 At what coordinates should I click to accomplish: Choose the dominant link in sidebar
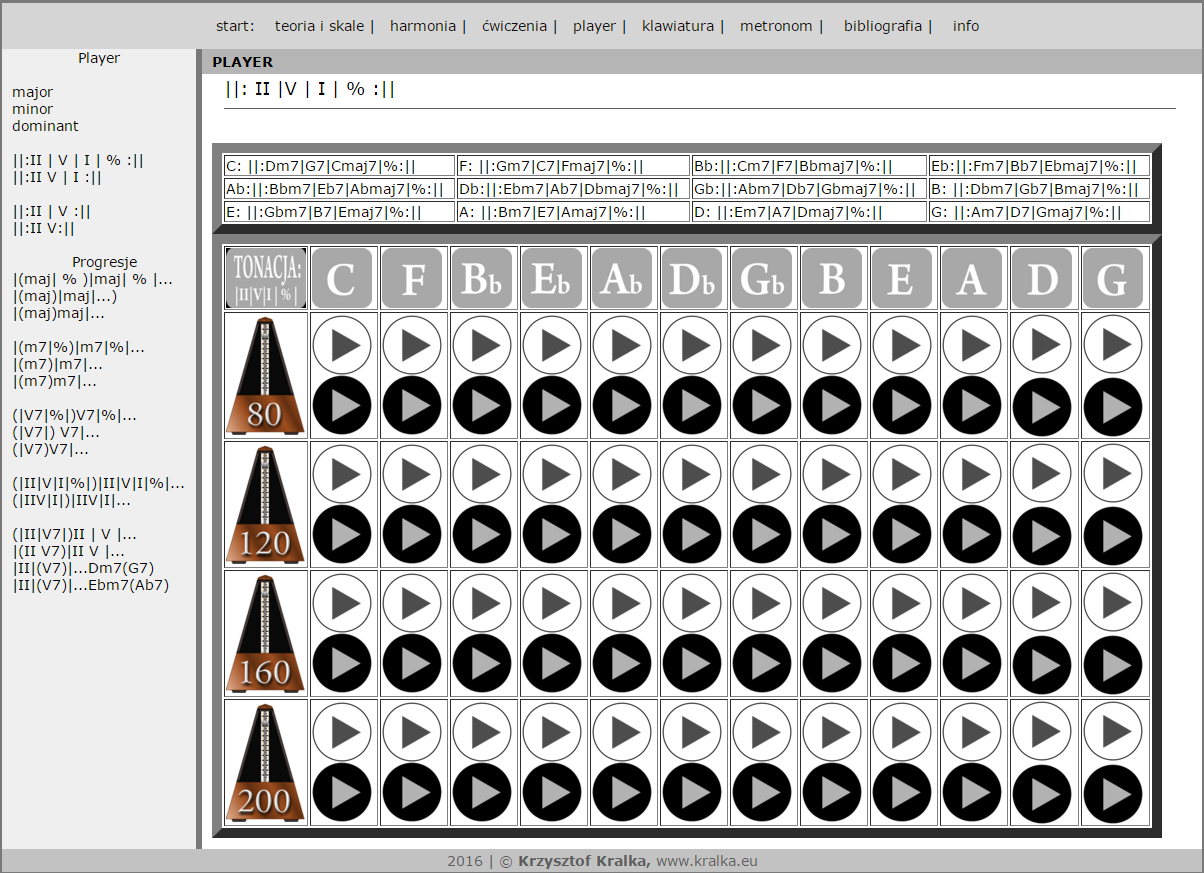tap(45, 126)
